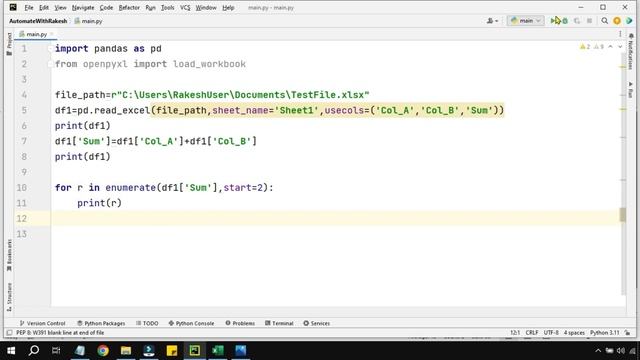Open the Tools menu
The width and height of the screenshot is (640, 360).
pos(167,8)
